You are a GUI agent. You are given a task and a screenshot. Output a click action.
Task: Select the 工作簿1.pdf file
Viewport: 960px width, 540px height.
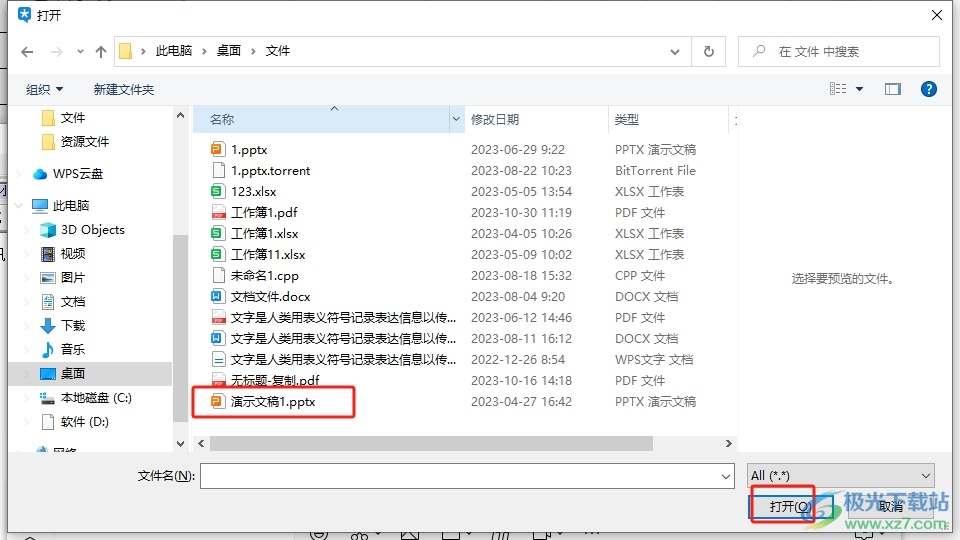click(x=264, y=212)
